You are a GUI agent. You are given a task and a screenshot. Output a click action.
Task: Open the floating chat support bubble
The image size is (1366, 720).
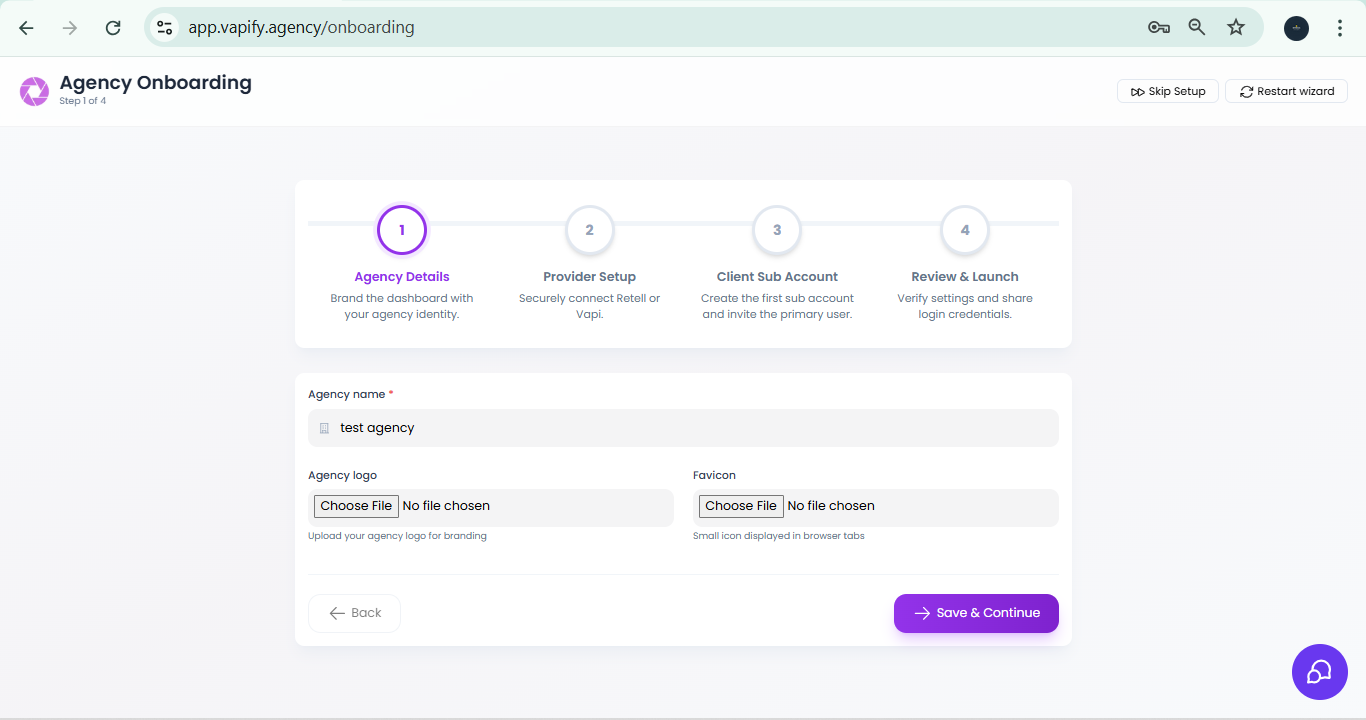point(1319,671)
